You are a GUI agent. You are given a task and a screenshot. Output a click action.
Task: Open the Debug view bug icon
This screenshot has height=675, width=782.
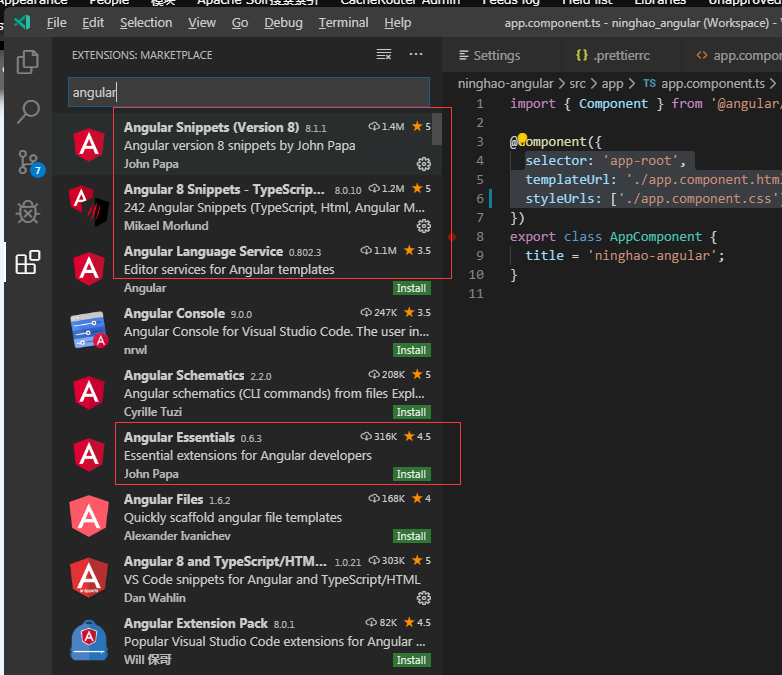[27, 213]
